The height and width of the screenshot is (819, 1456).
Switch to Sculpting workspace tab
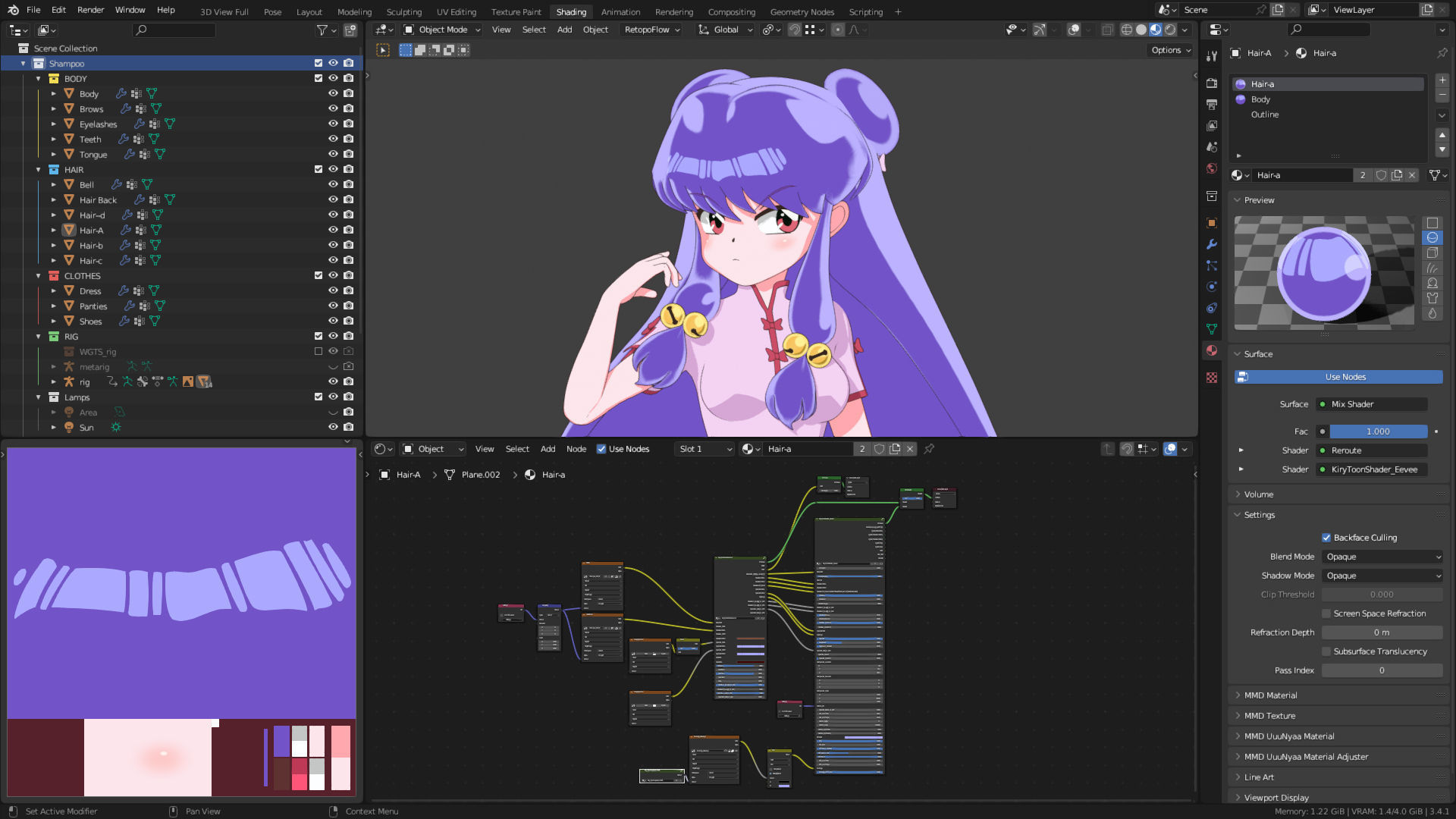(403, 11)
